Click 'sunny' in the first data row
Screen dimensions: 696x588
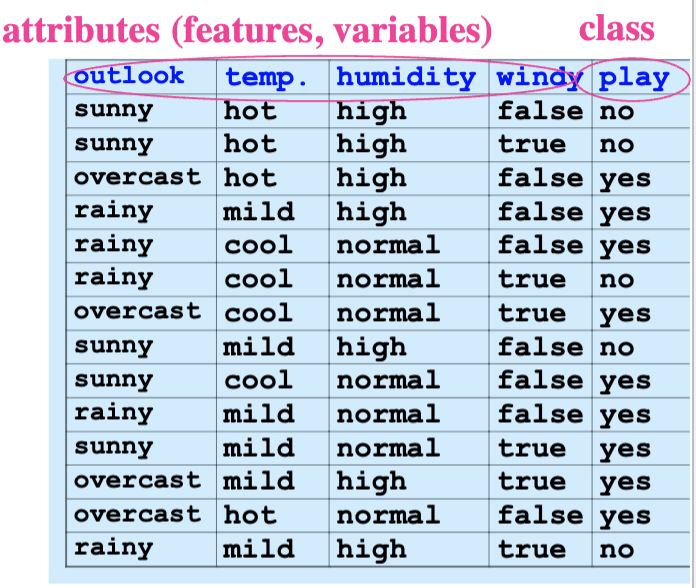(x=114, y=110)
